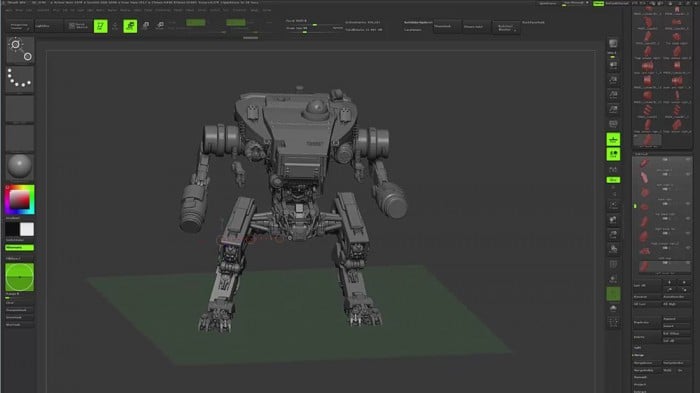Click the Frame icon on right shelf
Screen dimensions: 700x393
pyautogui.click(x=613, y=205)
